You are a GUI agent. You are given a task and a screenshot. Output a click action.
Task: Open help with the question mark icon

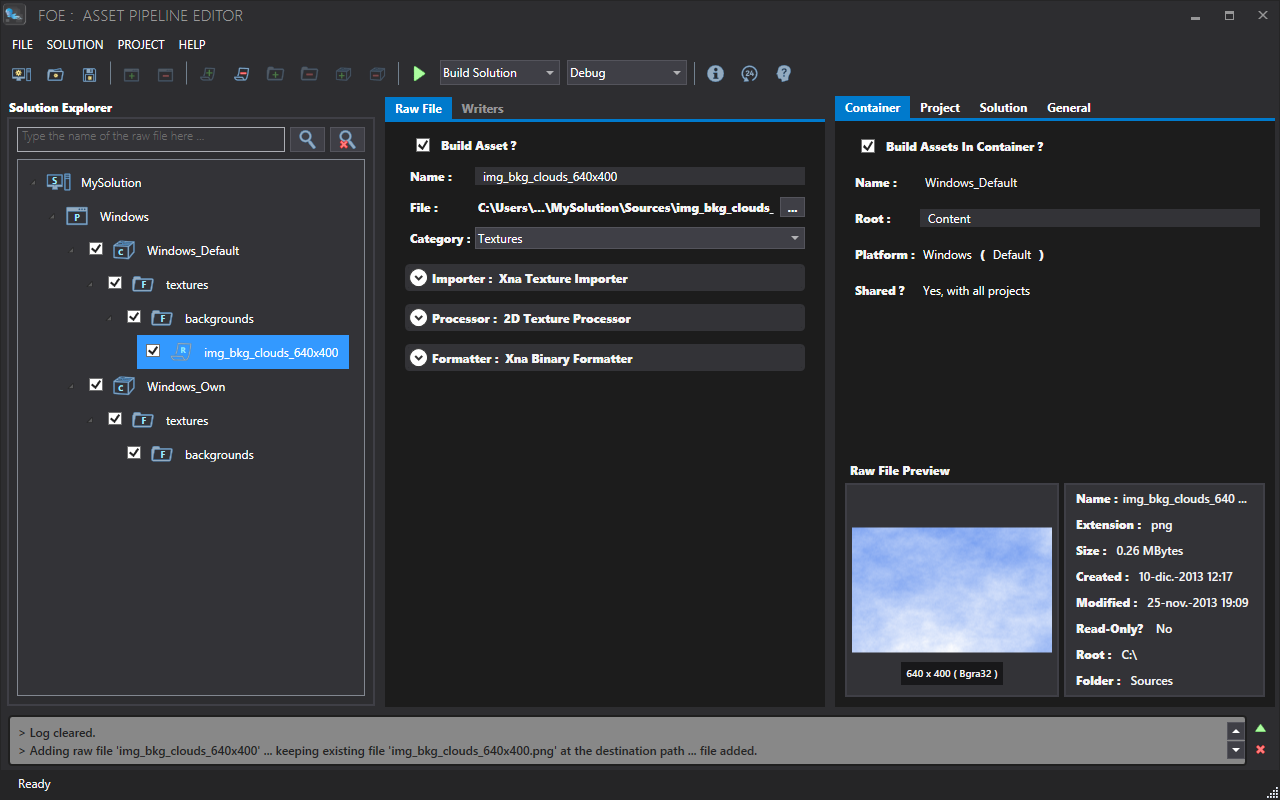tap(784, 73)
